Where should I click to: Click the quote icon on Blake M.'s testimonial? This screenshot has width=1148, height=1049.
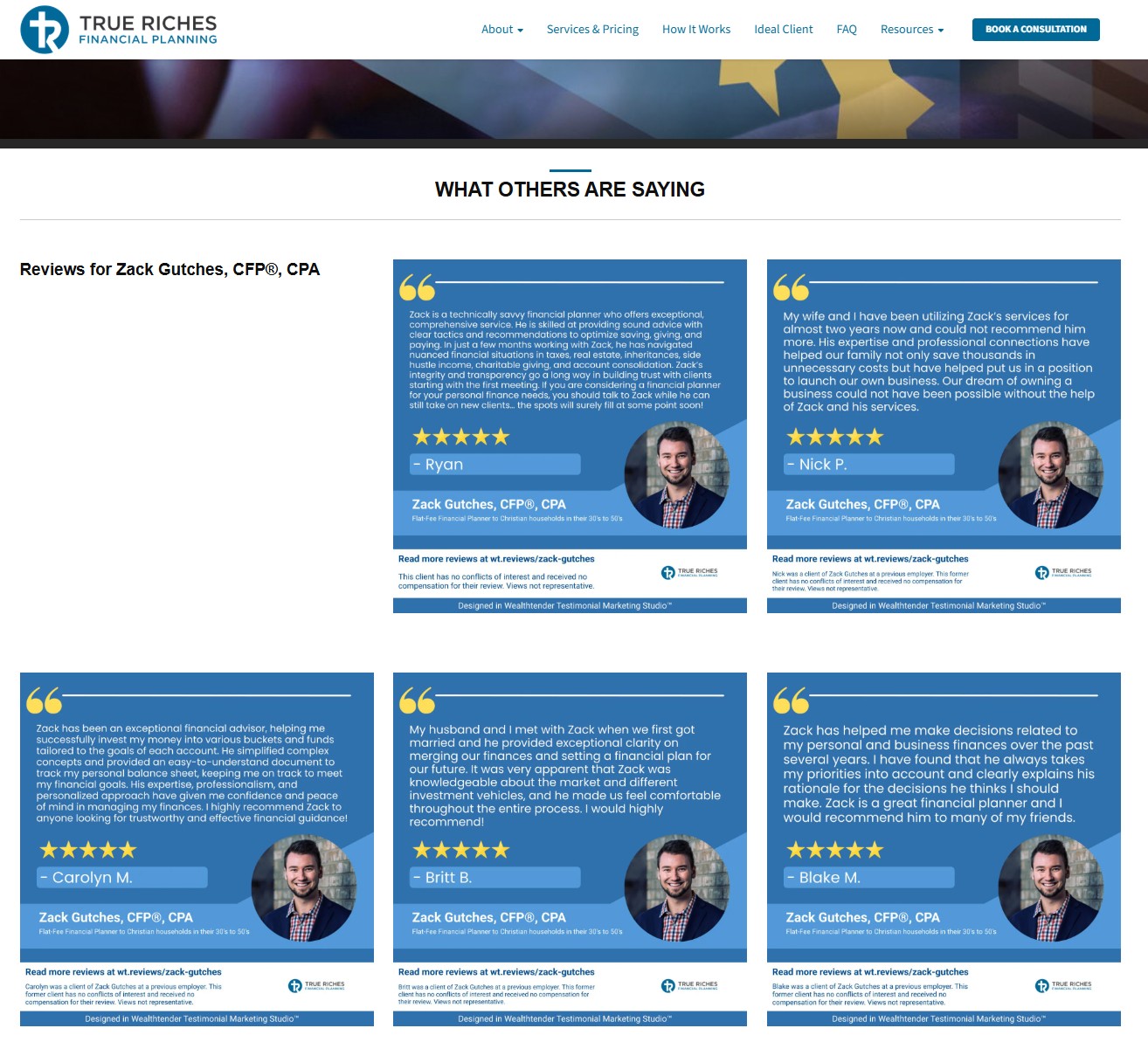[792, 701]
